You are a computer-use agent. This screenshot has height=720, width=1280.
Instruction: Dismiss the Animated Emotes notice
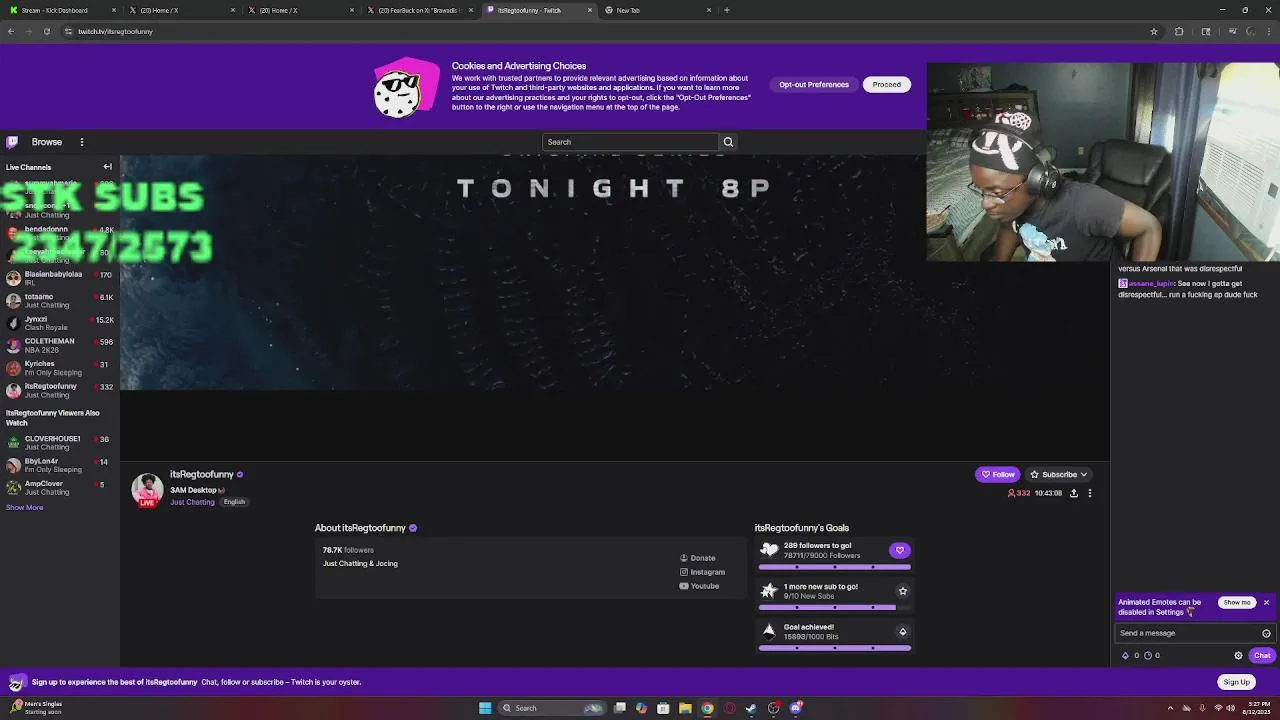pyautogui.click(x=1266, y=603)
